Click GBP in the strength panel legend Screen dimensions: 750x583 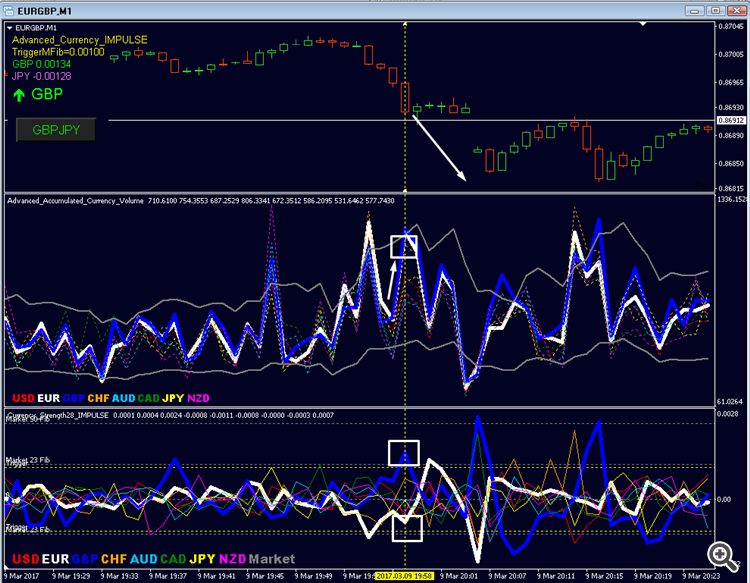coord(85,559)
